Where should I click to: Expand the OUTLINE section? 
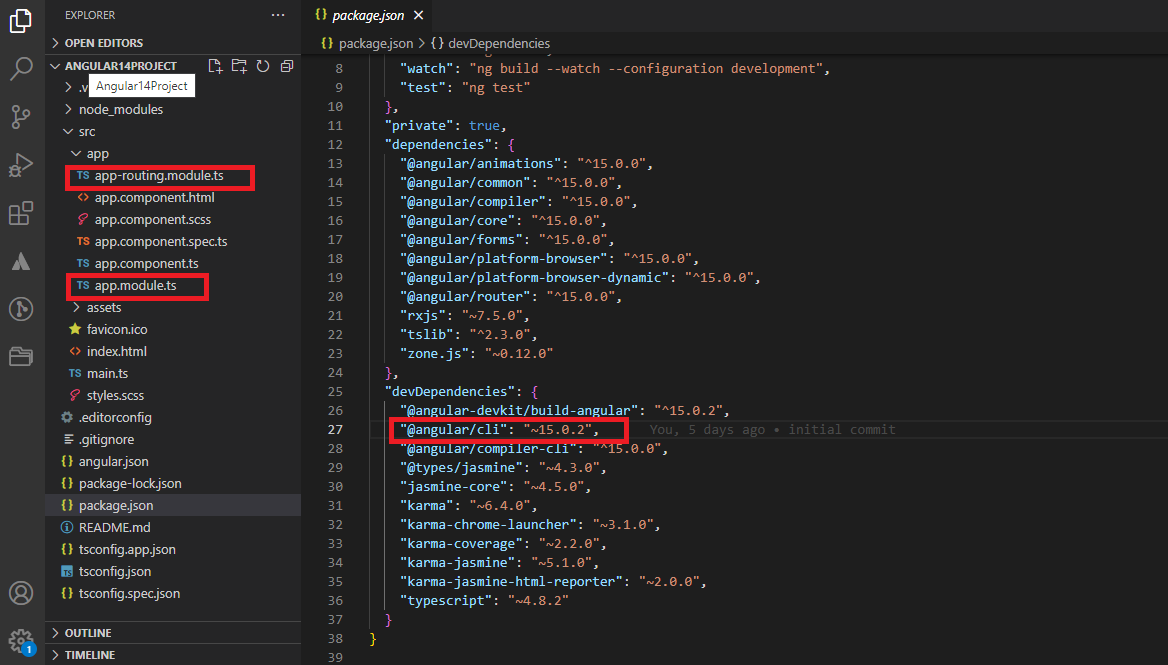88,633
